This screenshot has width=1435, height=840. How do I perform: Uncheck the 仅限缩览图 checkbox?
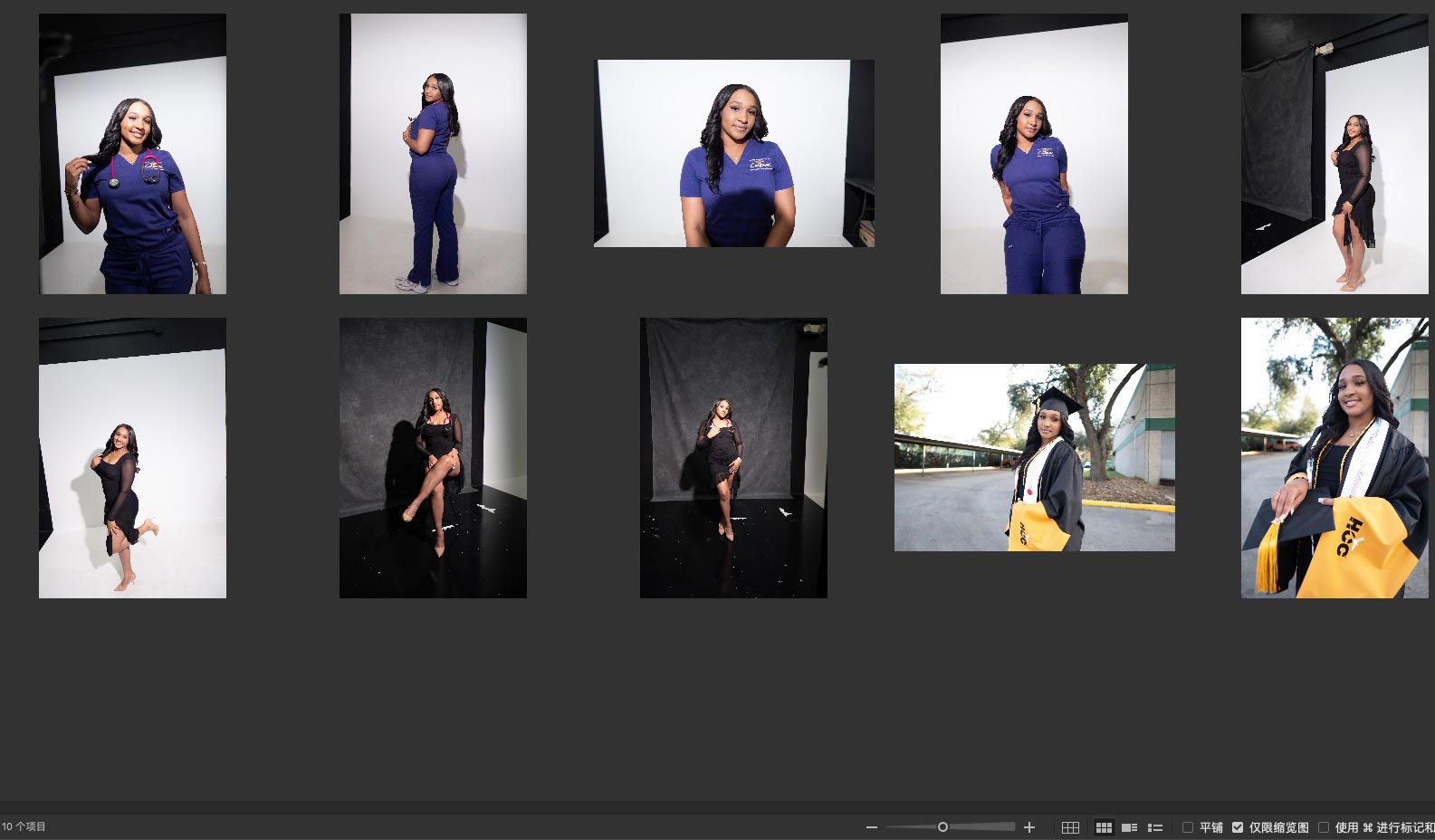[1238, 827]
